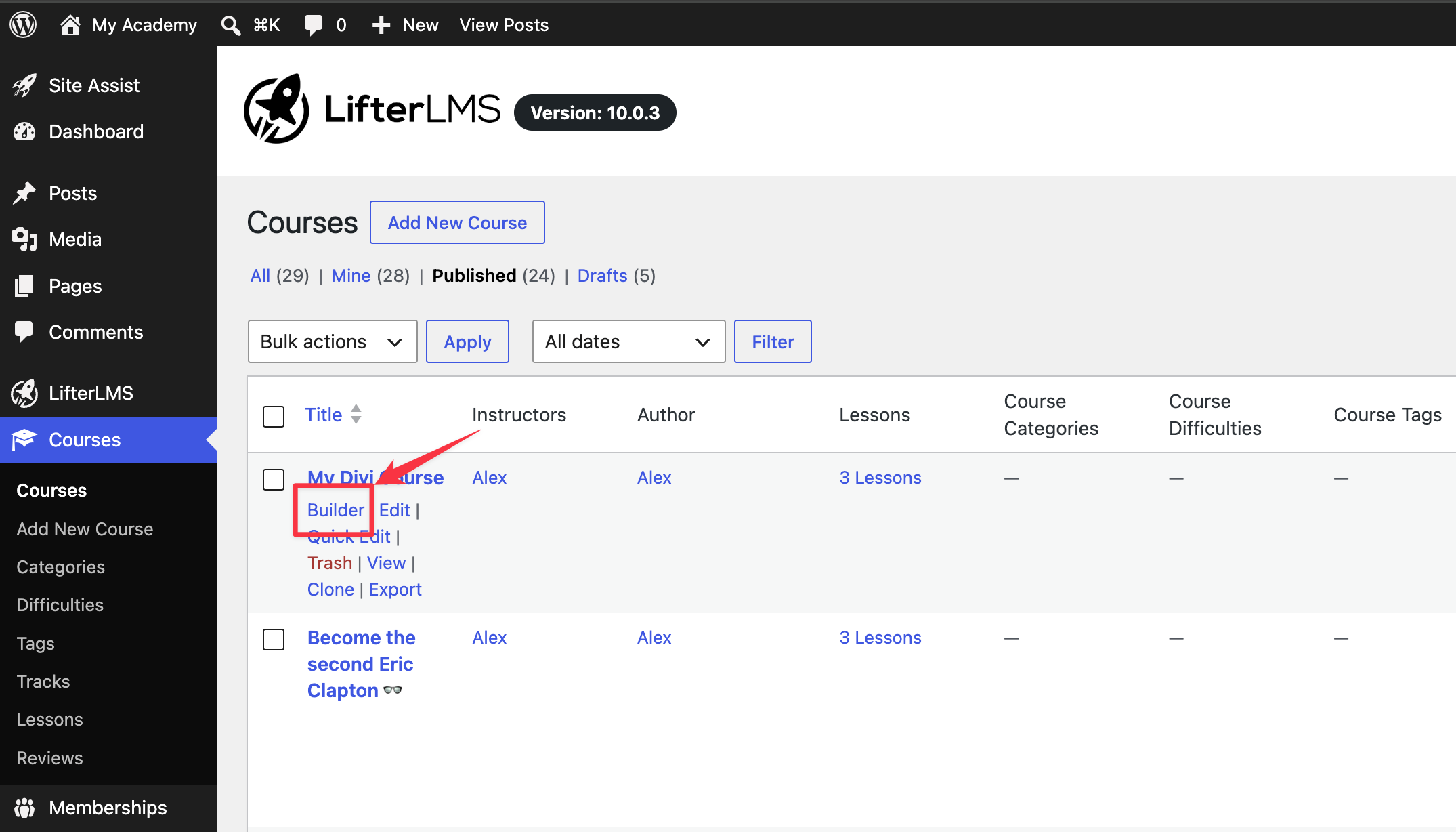1456x832 pixels.
Task: Click the Add New Course button
Action: 457,222
